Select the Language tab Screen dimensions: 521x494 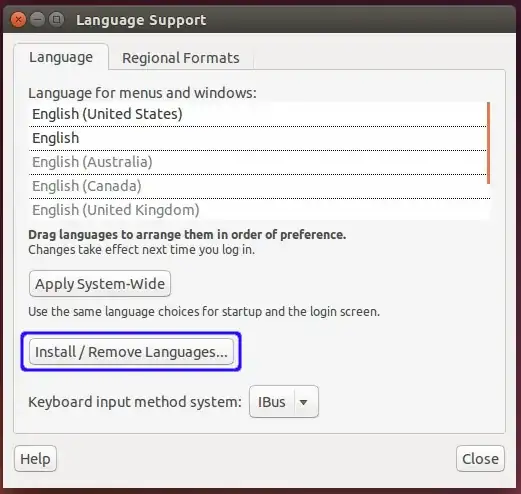[61, 57]
